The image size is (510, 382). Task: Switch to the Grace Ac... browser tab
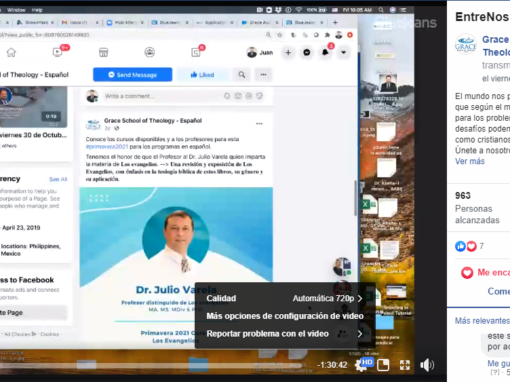pos(260,22)
